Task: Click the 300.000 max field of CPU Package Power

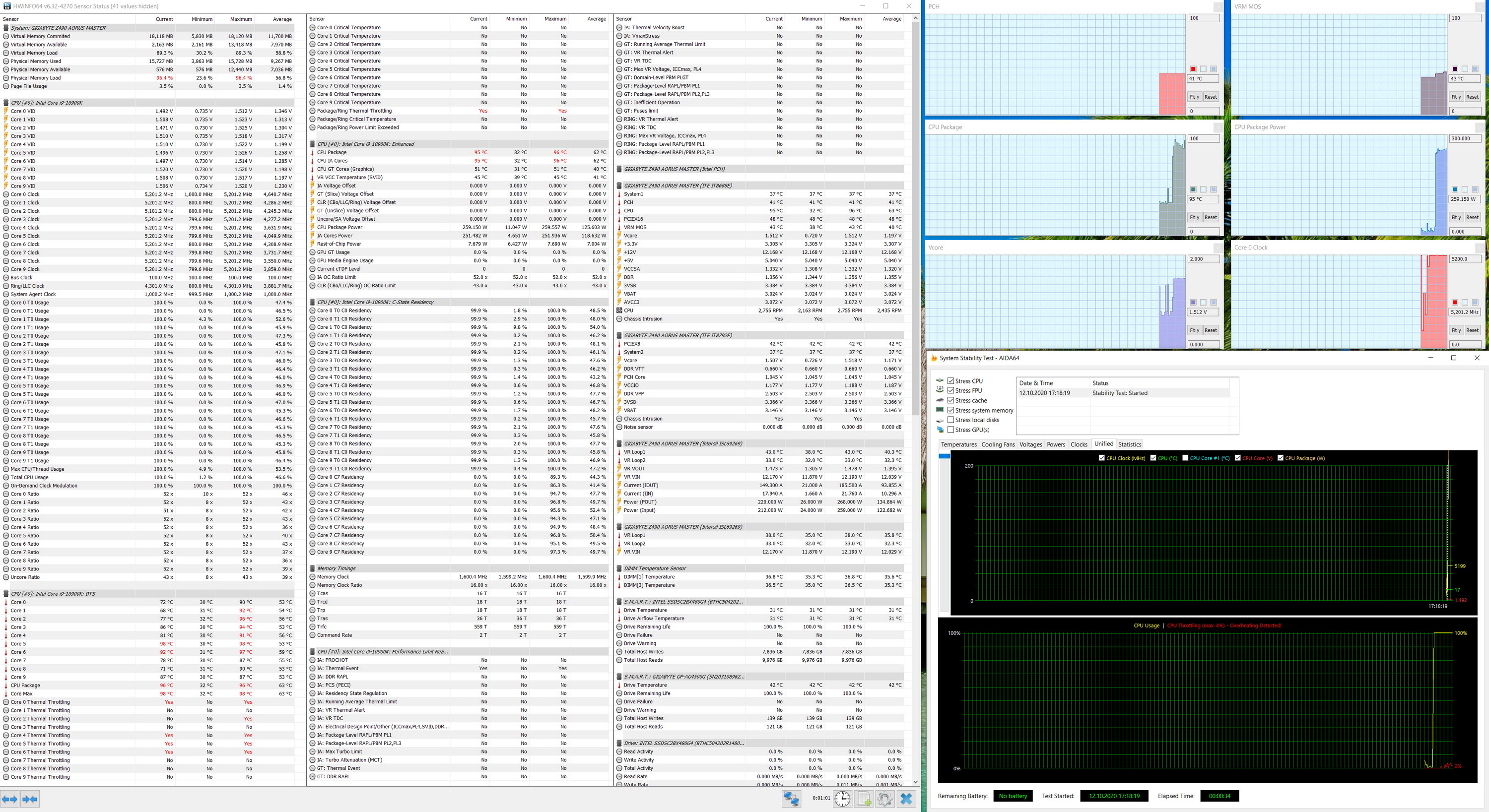Action: (1465, 138)
